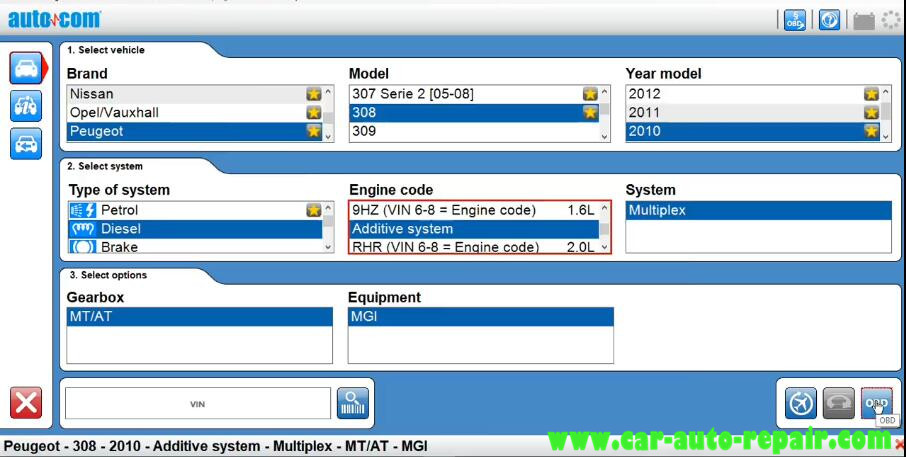Click the Diesel glow plug icon

83,229
